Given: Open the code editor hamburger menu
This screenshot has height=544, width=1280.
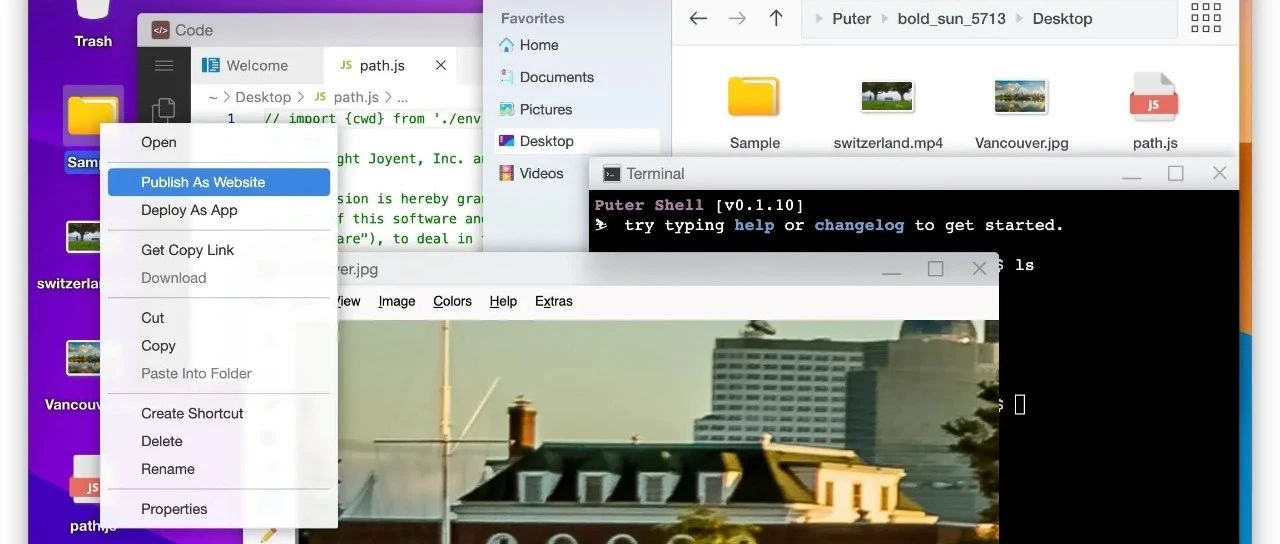Looking at the screenshot, I should pos(164,66).
